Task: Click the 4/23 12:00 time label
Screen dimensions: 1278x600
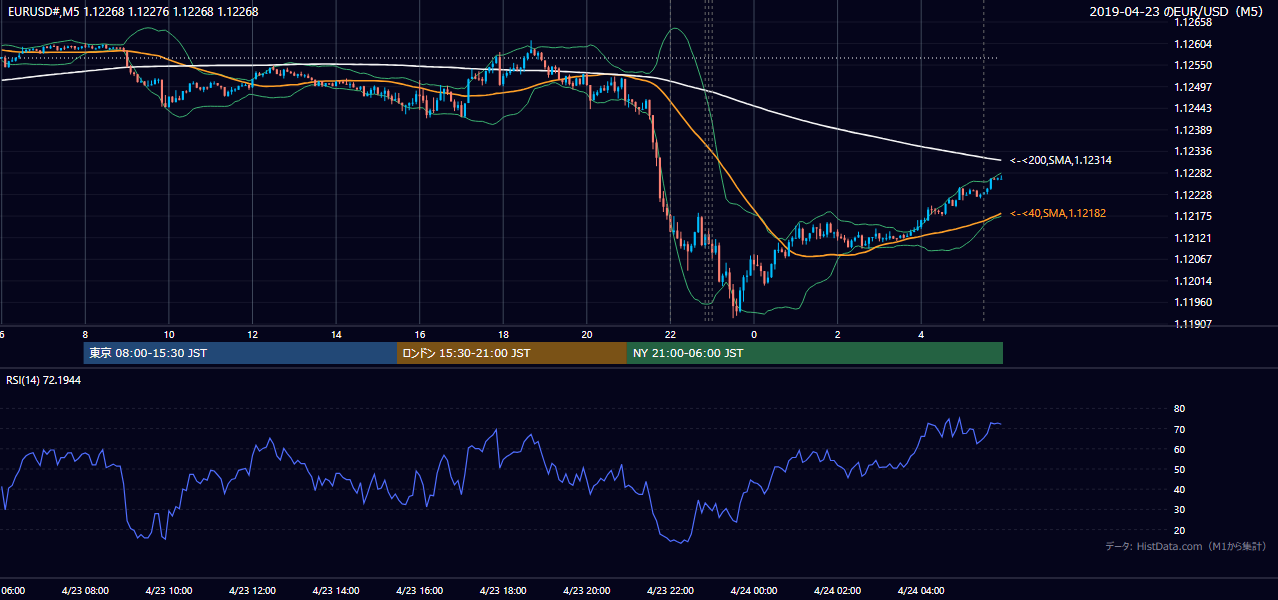Action: pos(252,591)
